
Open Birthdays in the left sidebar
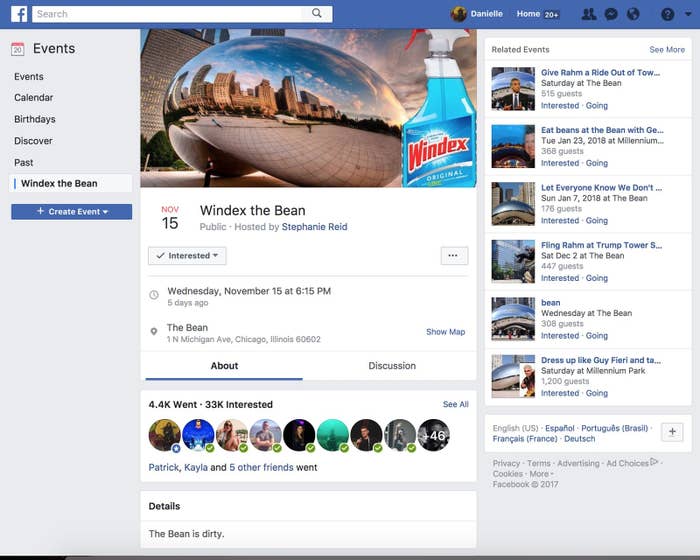pos(35,119)
